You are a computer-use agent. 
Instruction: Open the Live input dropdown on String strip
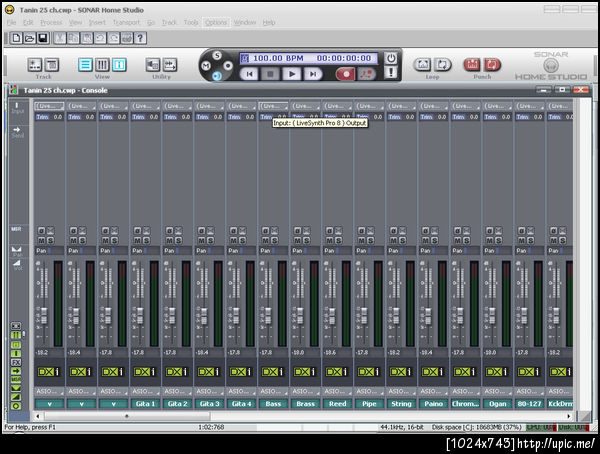click(402, 106)
